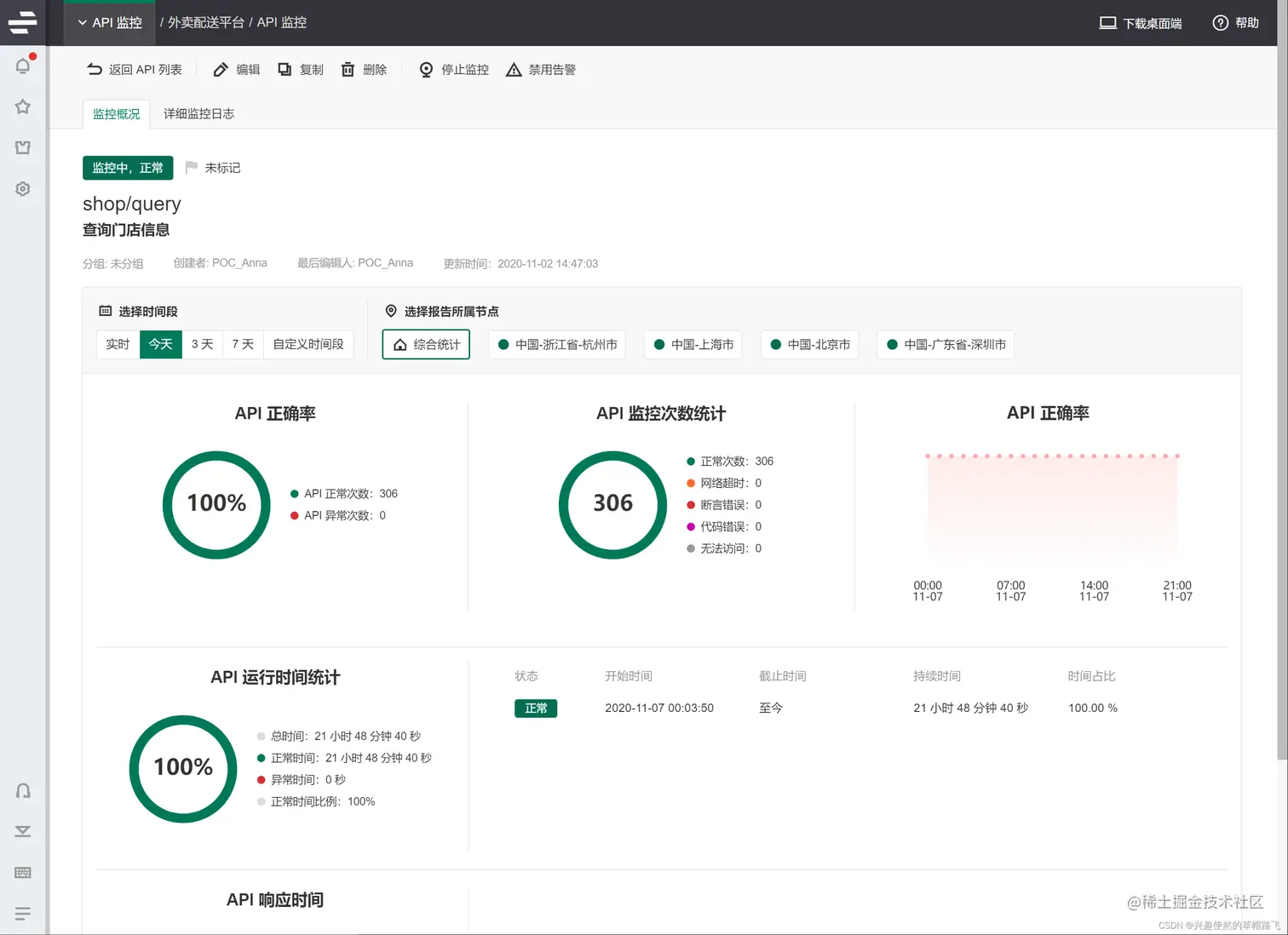This screenshot has width=1288, height=935.
Task: Click 断言错误: 0 legend entry
Action: (724, 505)
